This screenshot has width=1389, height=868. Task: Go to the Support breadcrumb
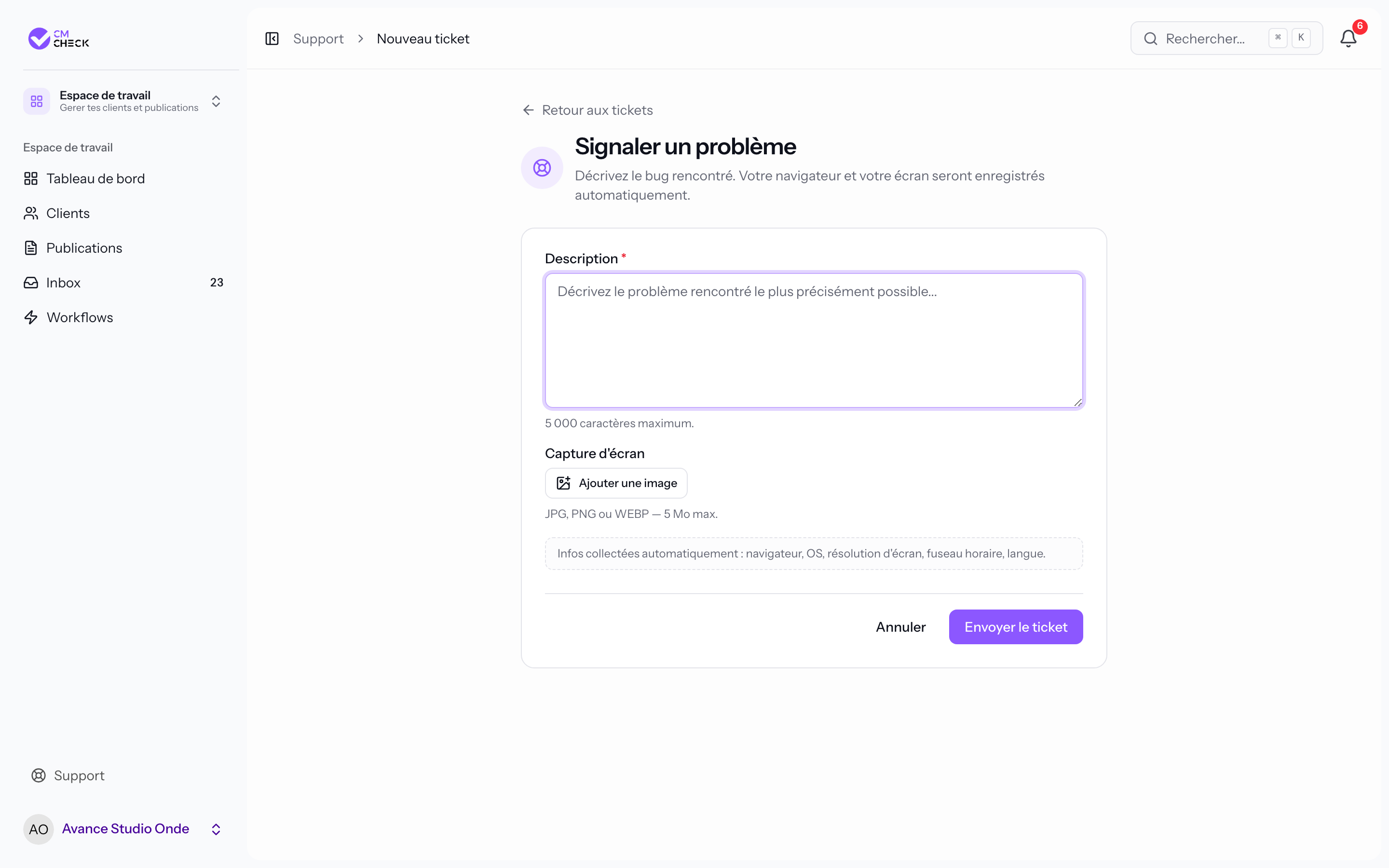click(318, 39)
